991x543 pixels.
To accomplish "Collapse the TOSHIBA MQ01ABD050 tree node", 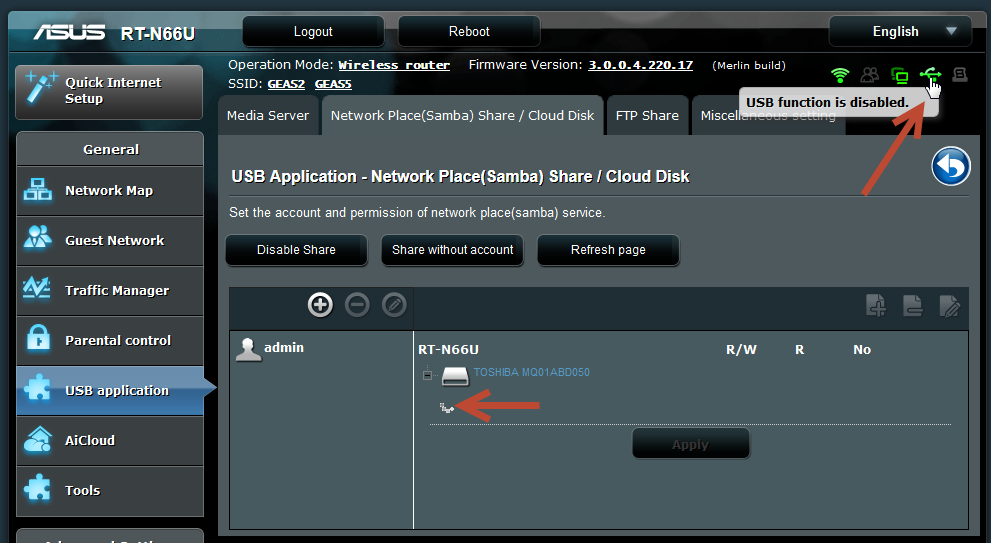I will [x=427, y=375].
